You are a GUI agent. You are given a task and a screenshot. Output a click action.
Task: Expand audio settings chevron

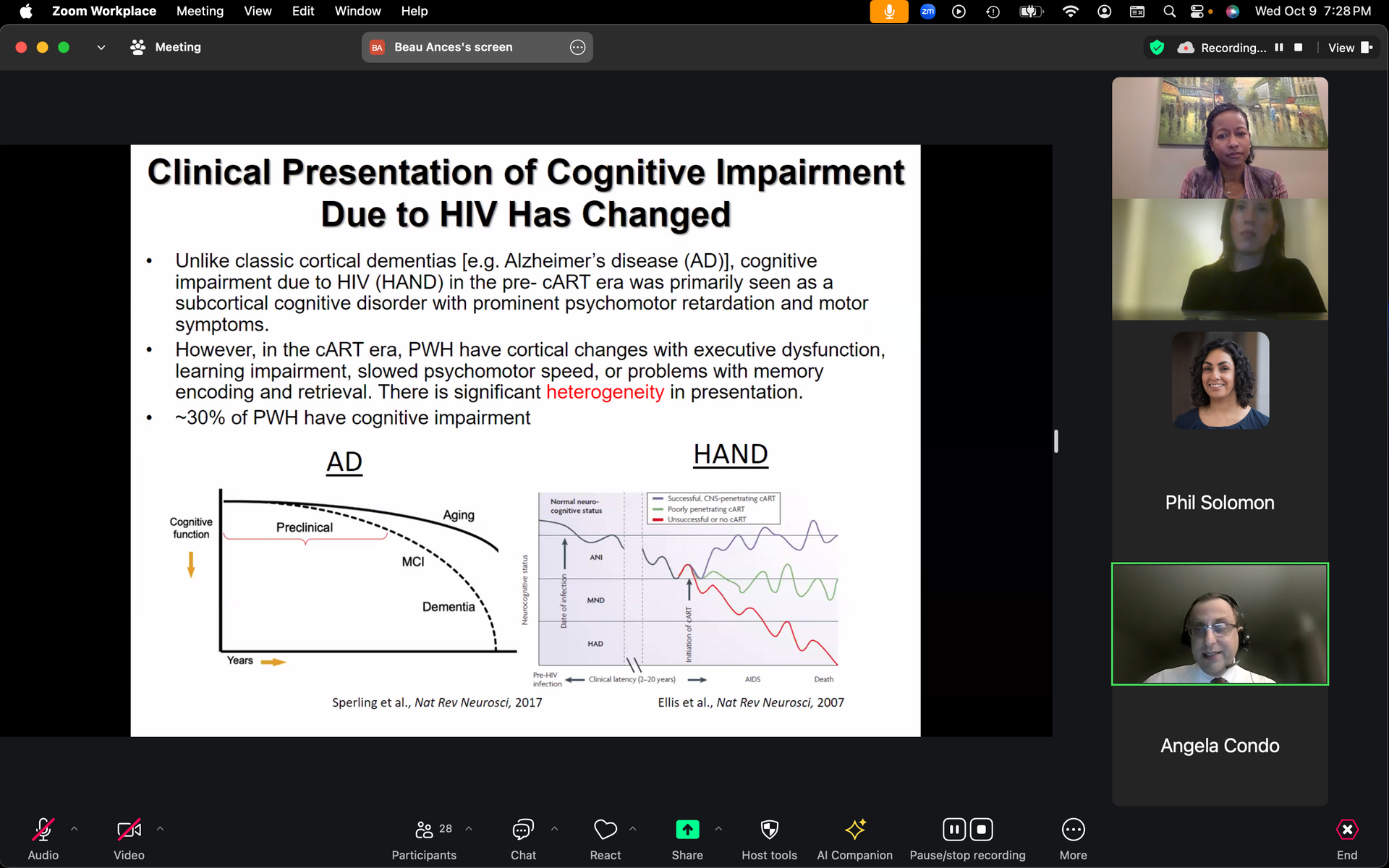tap(74, 829)
